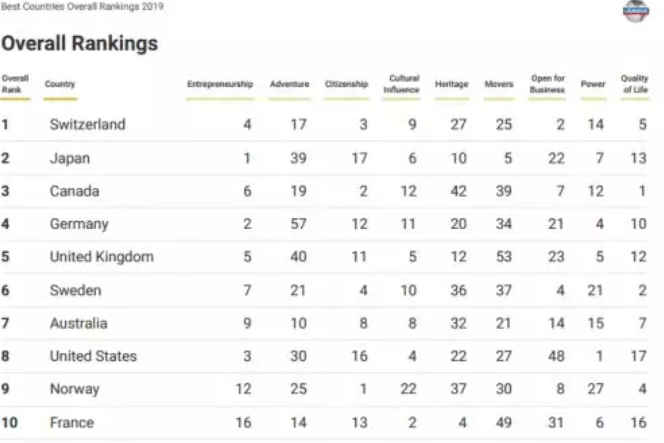Sort by Power column header
The image size is (664, 443).
[x=593, y=84]
